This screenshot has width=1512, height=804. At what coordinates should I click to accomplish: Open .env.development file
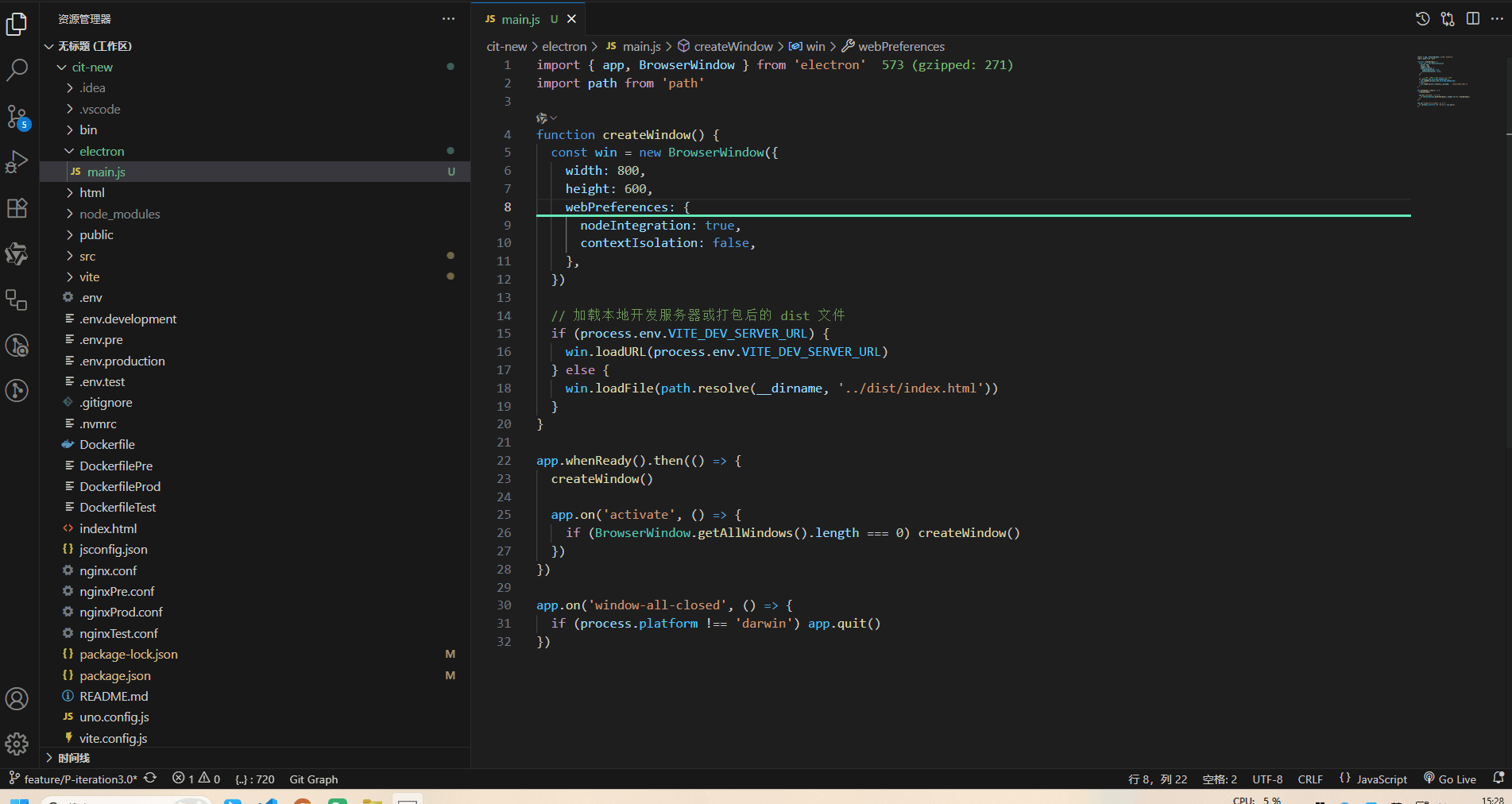click(x=255, y=319)
